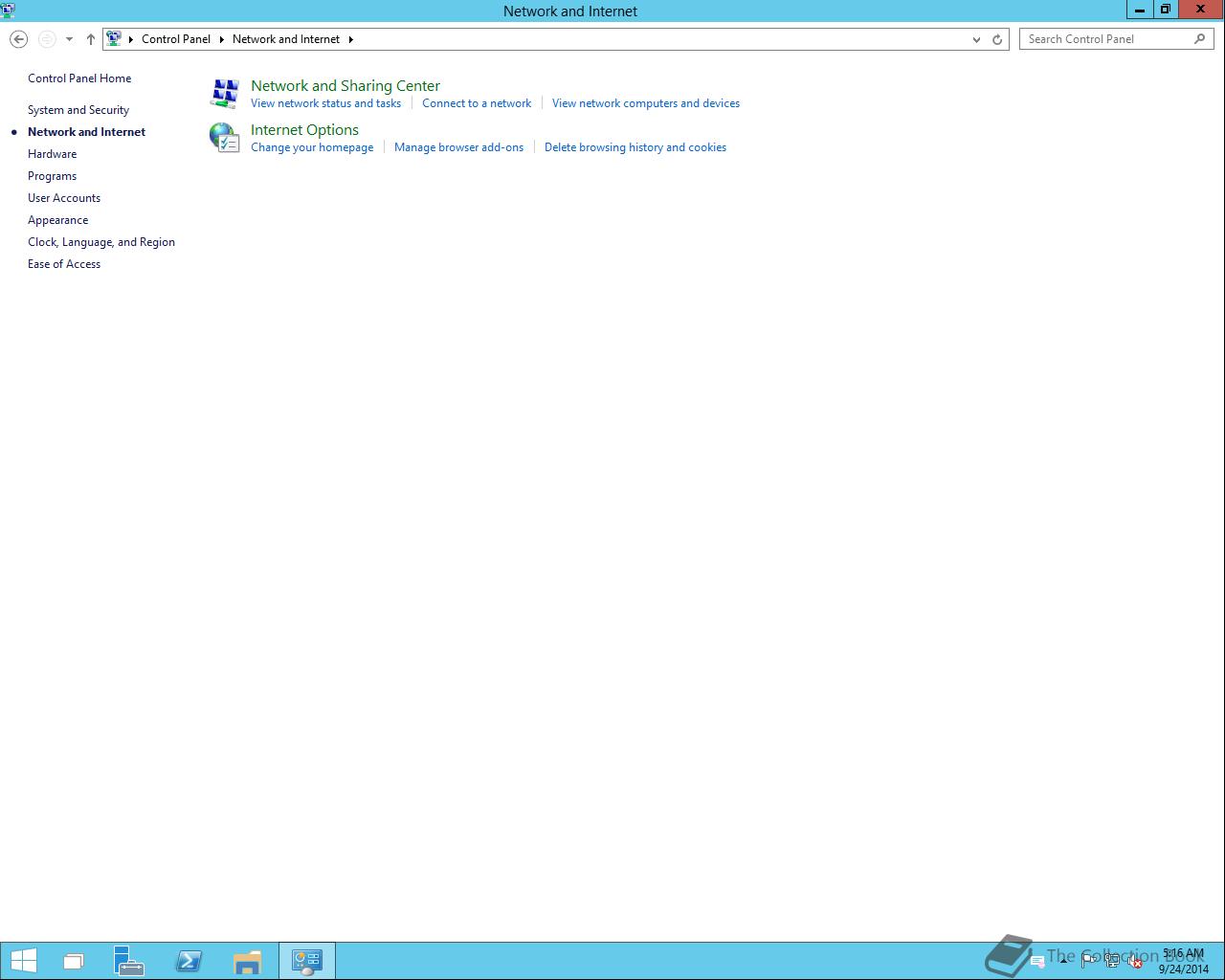Launch Server Manager from the taskbar

pos(128,961)
